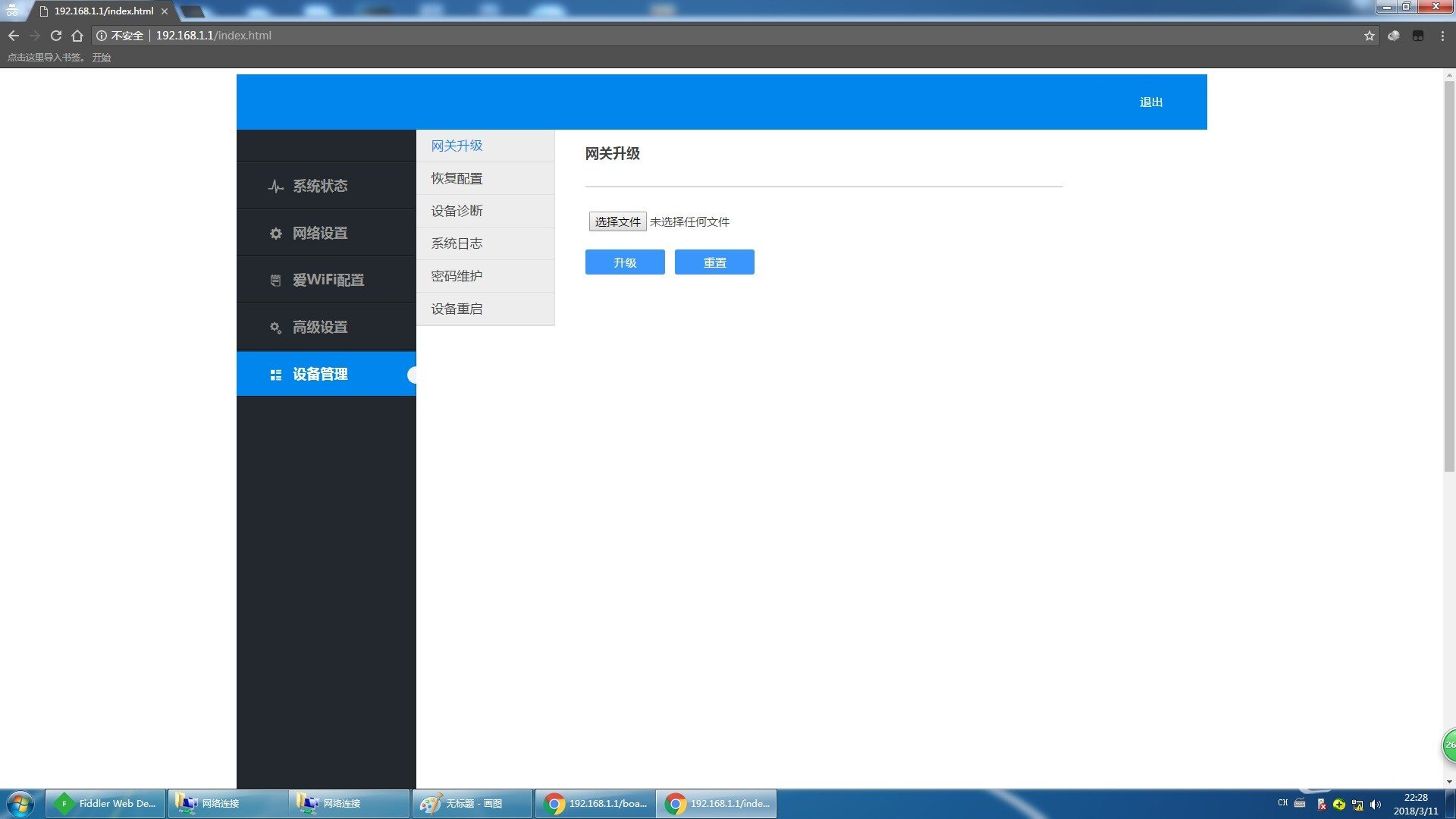Click the network settings gear icon
1456x819 pixels.
pos(276,234)
